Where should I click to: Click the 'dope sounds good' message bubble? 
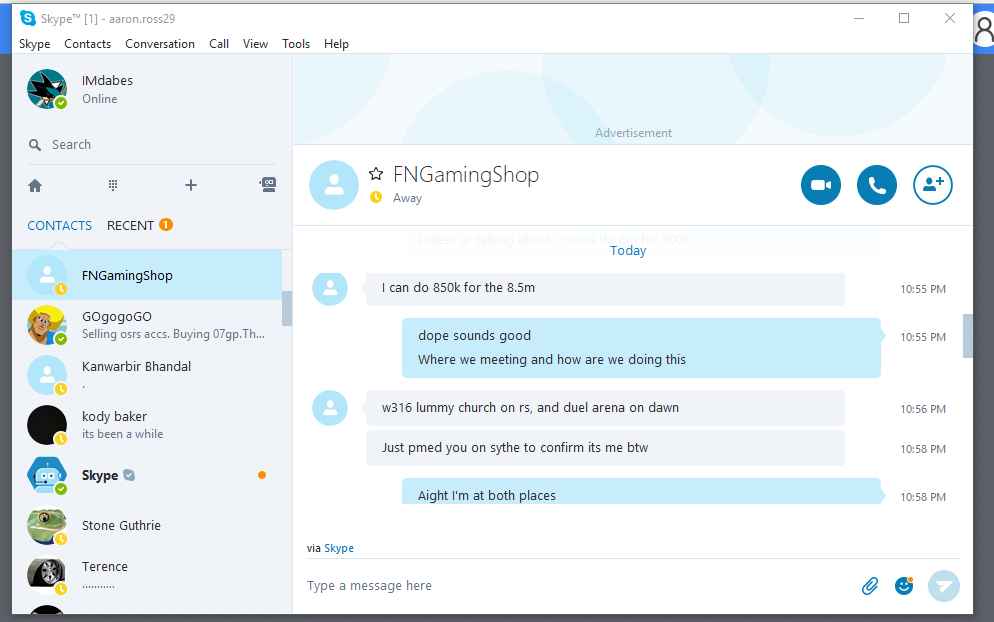[x=641, y=347]
